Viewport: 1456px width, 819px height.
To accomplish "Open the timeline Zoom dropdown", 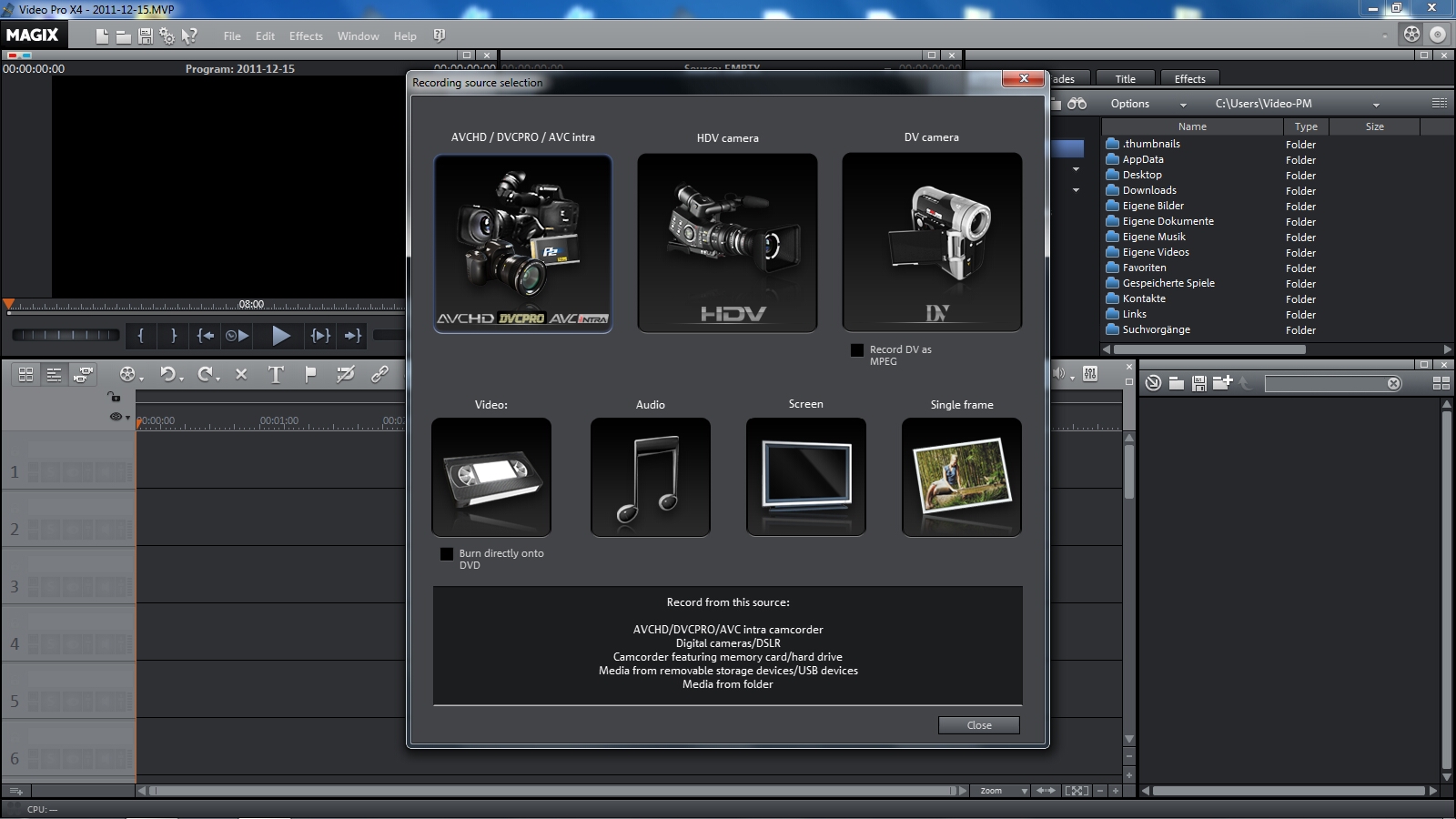I will tap(1000, 791).
